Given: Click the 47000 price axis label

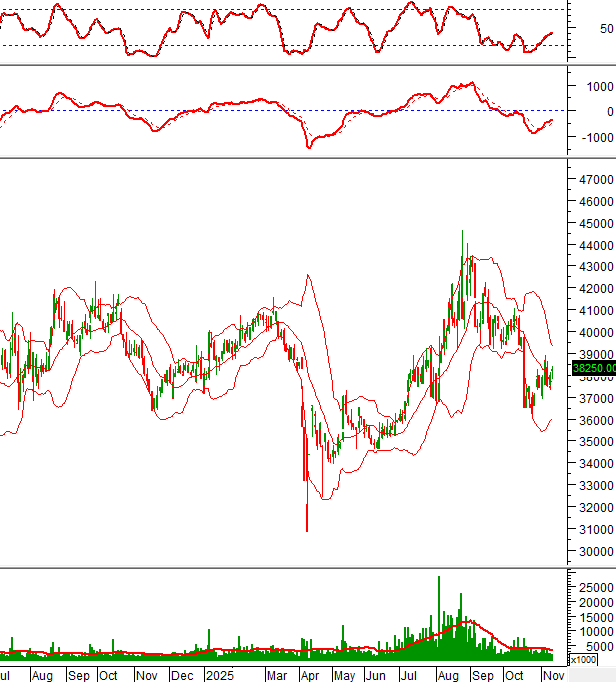Looking at the screenshot, I should click(x=594, y=180).
